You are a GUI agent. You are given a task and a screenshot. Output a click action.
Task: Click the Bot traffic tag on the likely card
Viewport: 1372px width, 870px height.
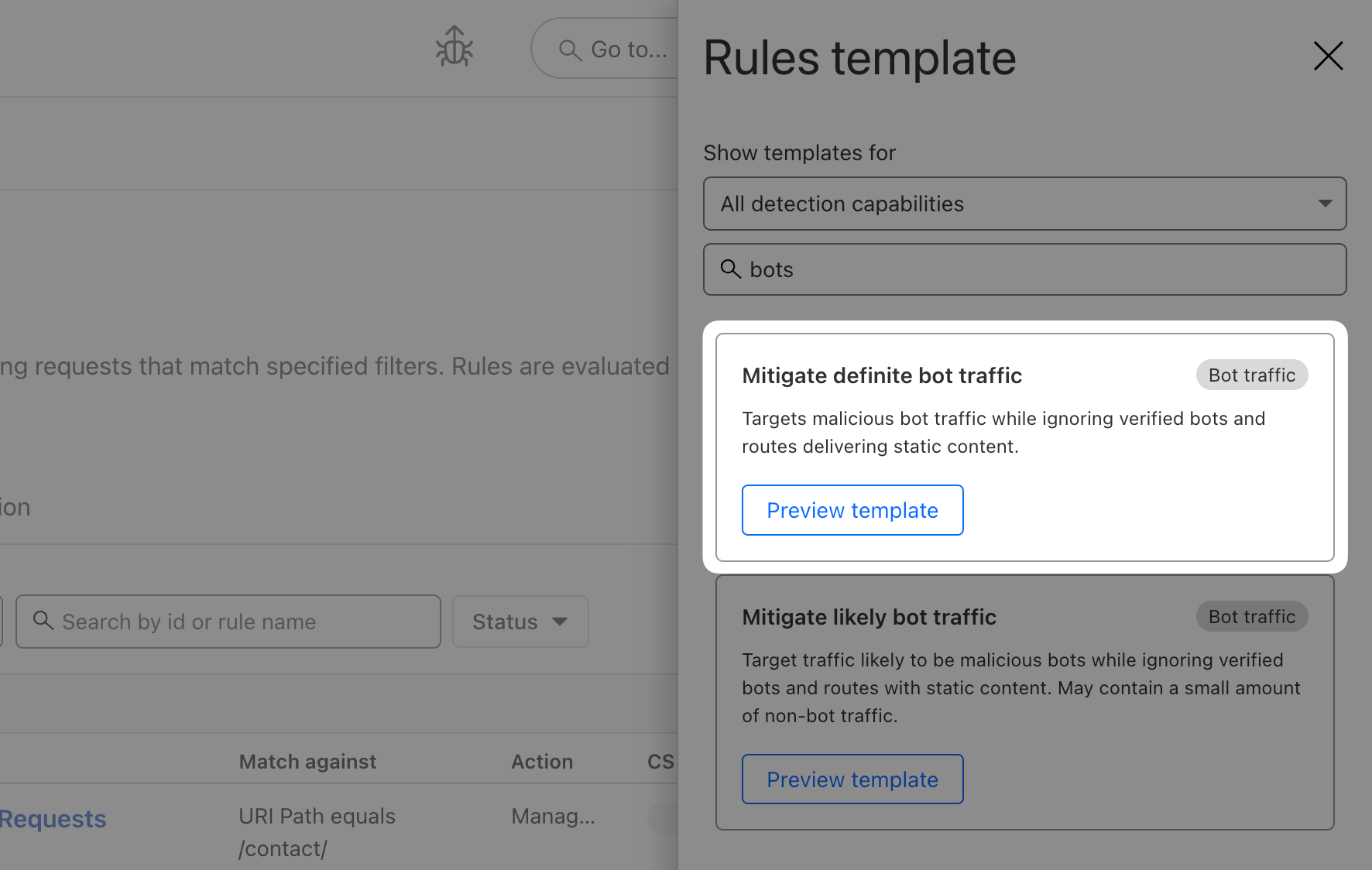pyautogui.click(x=1251, y=616)
